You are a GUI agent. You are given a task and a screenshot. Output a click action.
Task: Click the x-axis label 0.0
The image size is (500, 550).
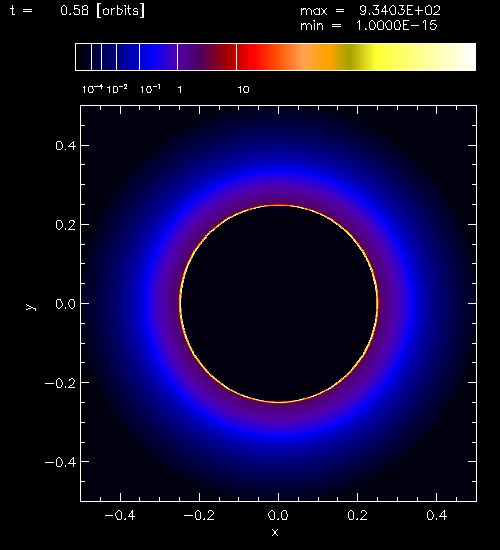pos(278,515)
